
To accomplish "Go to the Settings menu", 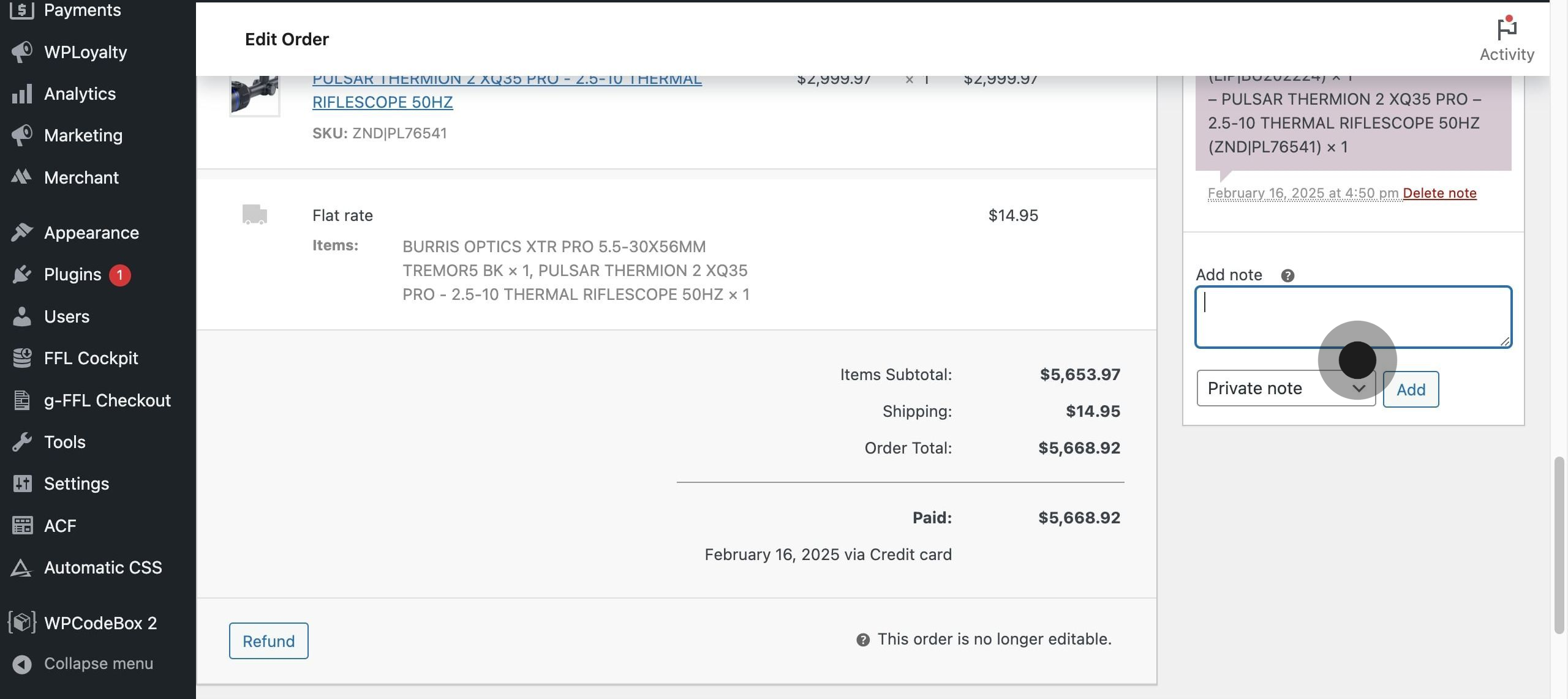I will [x=77, y=484].
